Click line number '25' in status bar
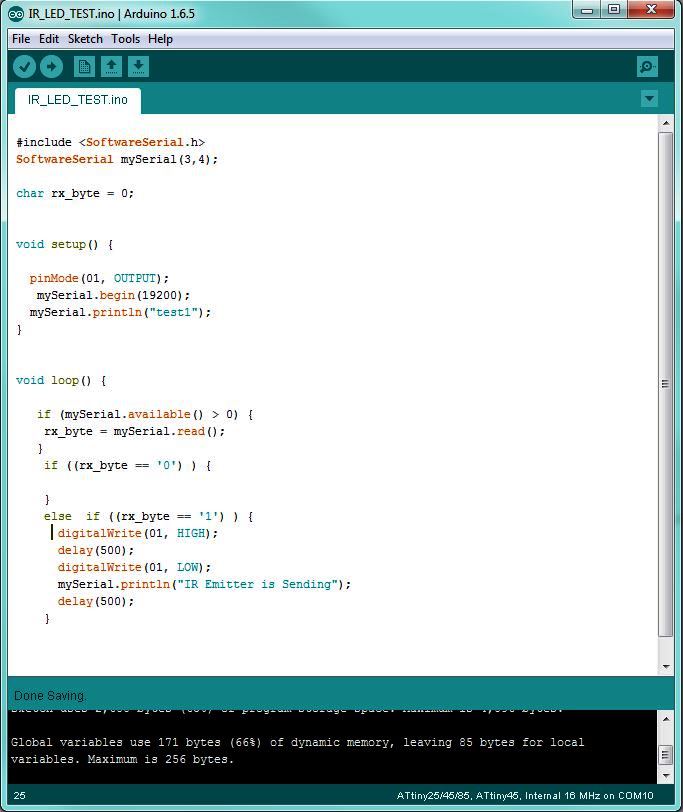This screenshot has width=683, height=812. click(x=20, y=795)
